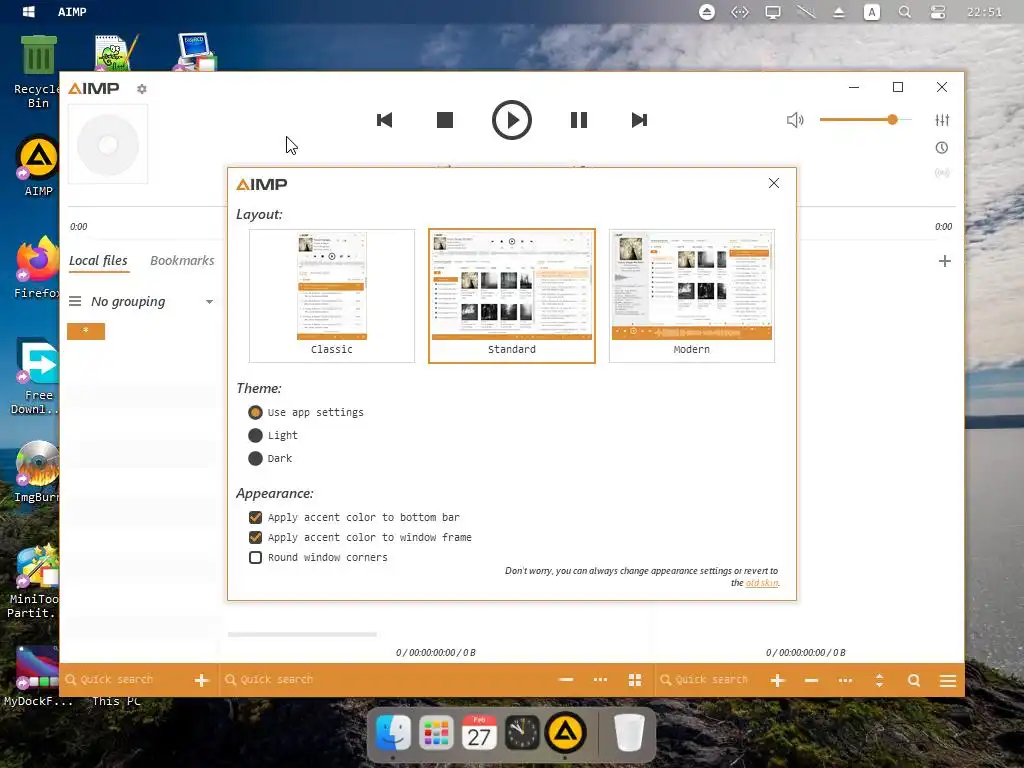Open the trash can in dock
This screenshot has height=768, width=1024.
[x=630, y=733]
